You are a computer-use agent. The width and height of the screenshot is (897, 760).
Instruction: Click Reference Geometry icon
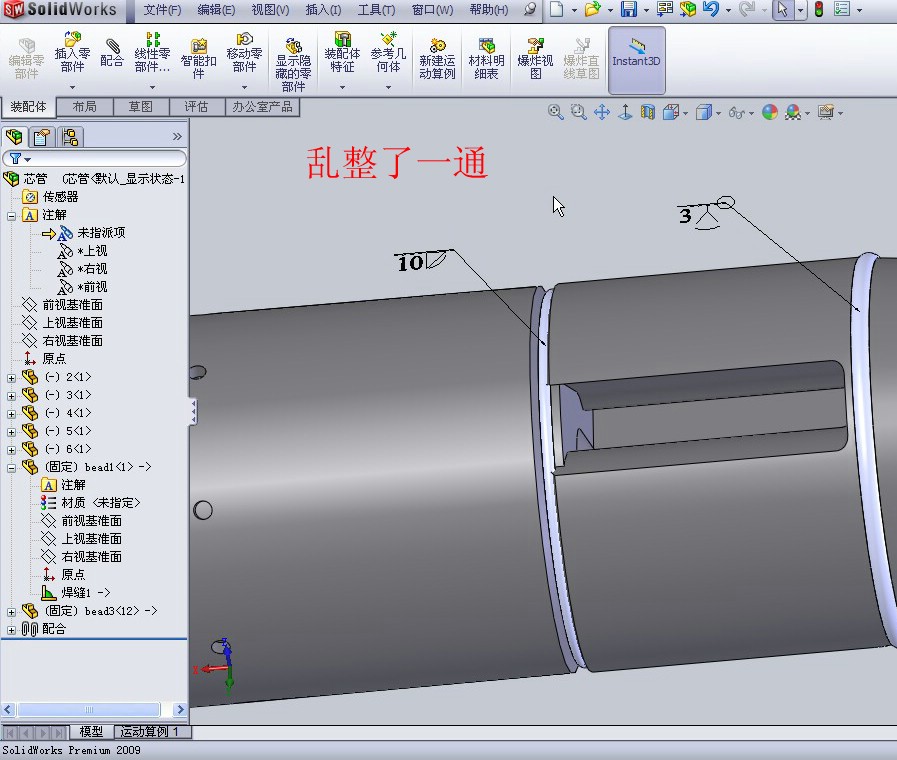[388, 53]
